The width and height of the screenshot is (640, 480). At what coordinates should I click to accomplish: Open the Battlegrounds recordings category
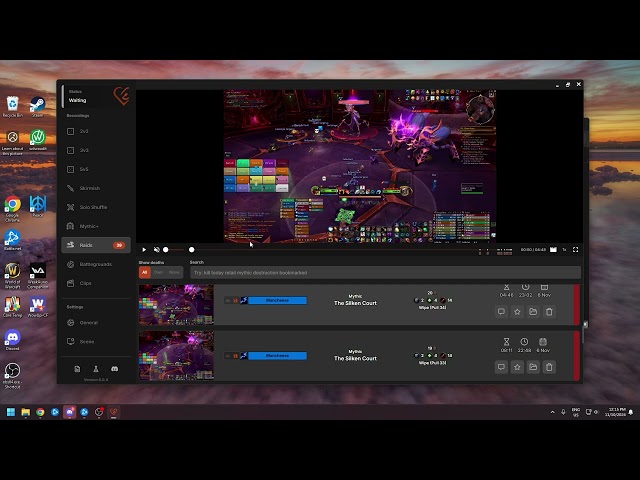96,264
